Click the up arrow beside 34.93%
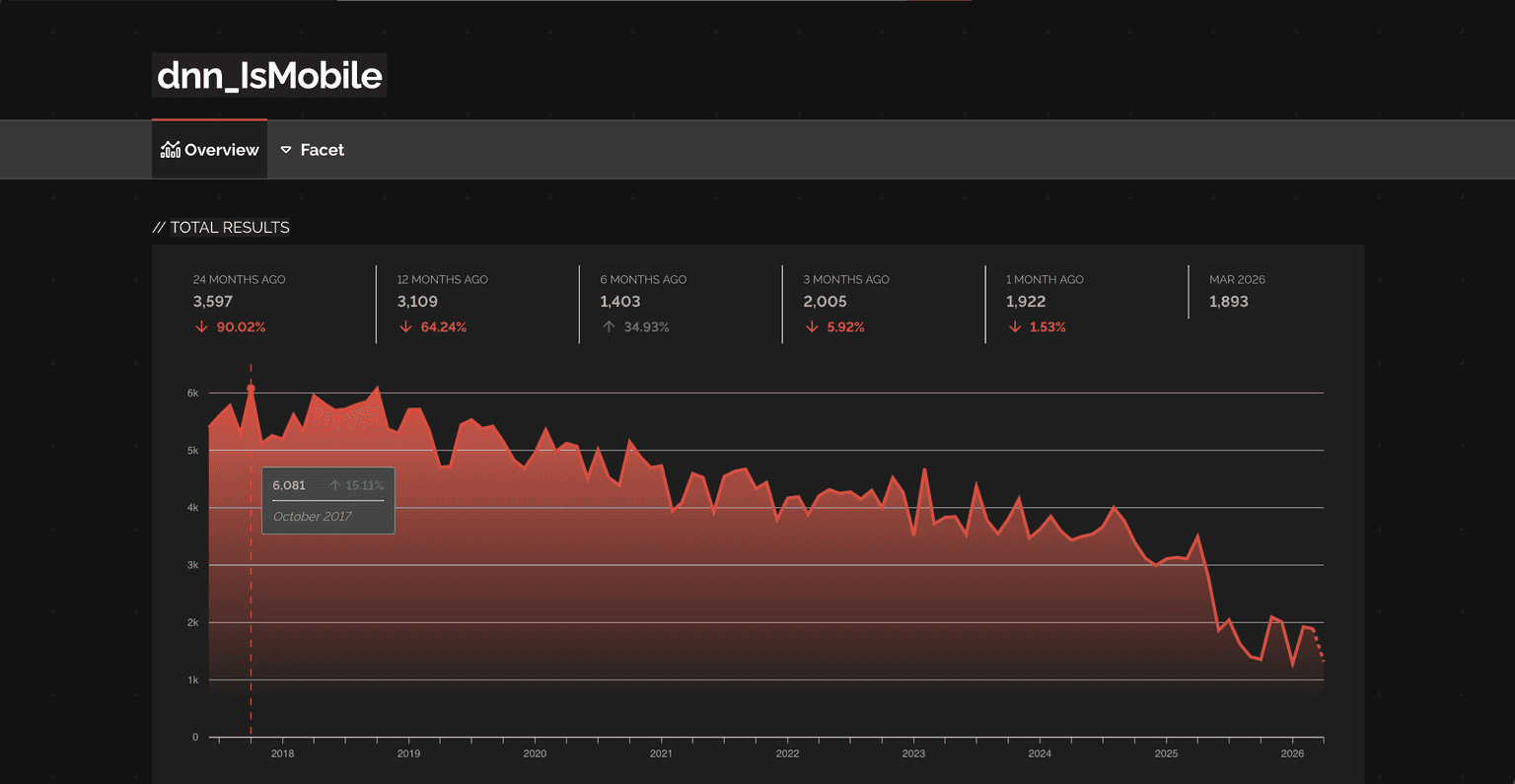This screenshot has width=1515, height=784. pyautogui.click(x=609, y=327)
